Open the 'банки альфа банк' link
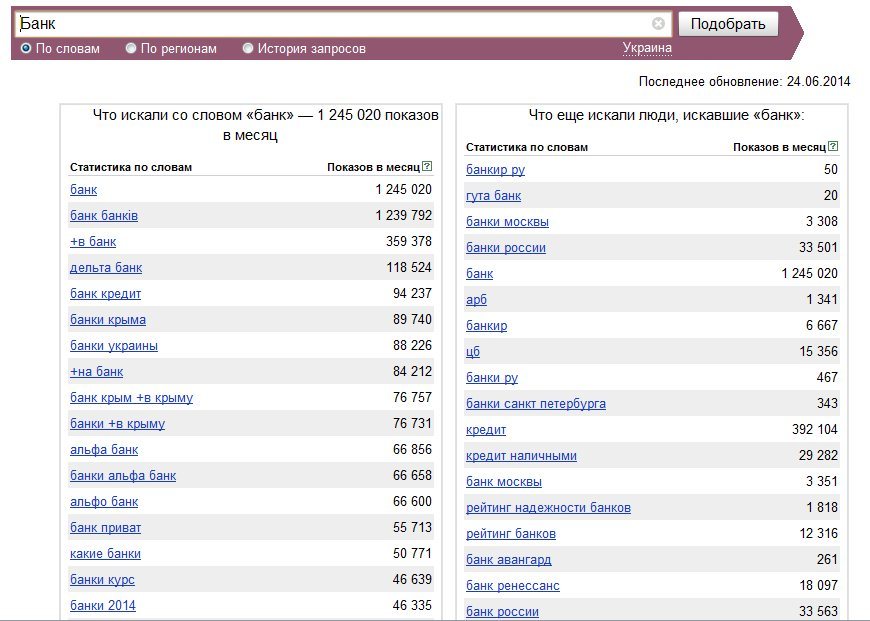Image resolution: width=870 pixels, height=621 pixels. click(123, 476)
